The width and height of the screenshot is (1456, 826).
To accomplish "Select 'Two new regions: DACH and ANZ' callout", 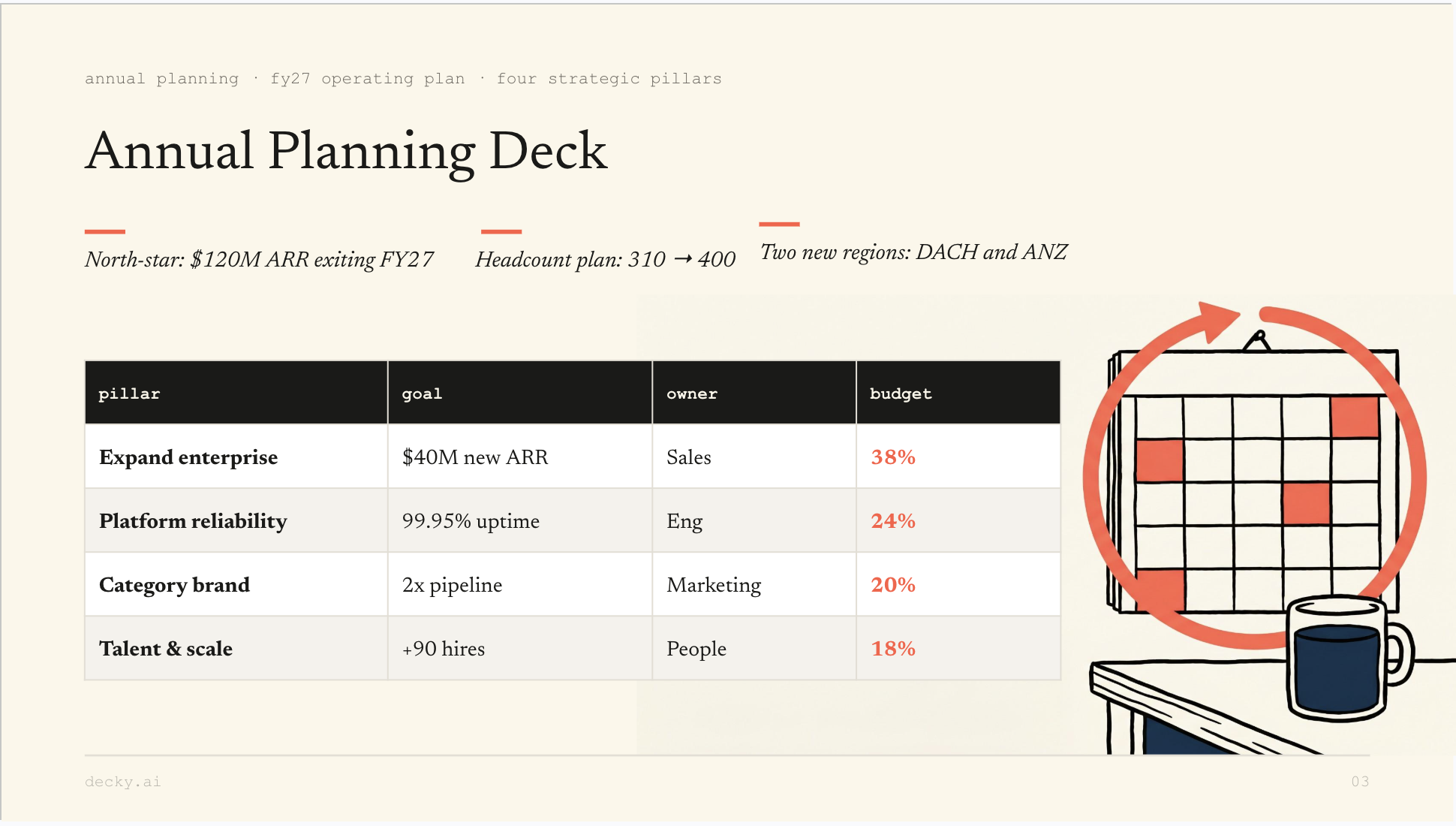I will coord(913,252).
